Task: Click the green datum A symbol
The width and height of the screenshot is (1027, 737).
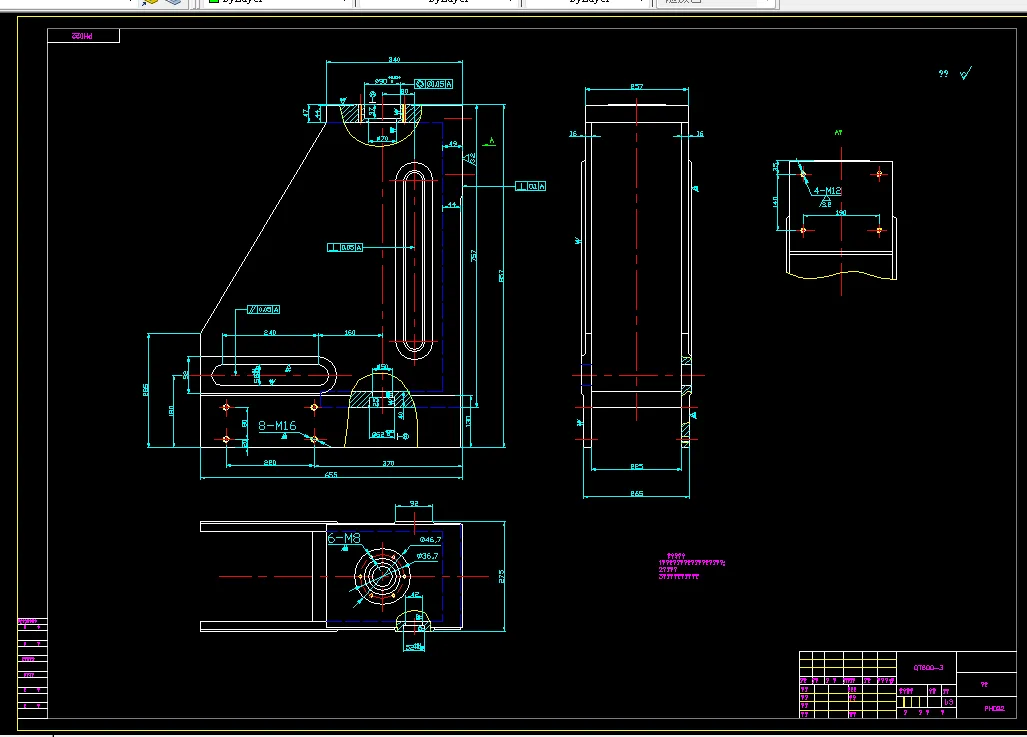Action: tap(490, 142)
